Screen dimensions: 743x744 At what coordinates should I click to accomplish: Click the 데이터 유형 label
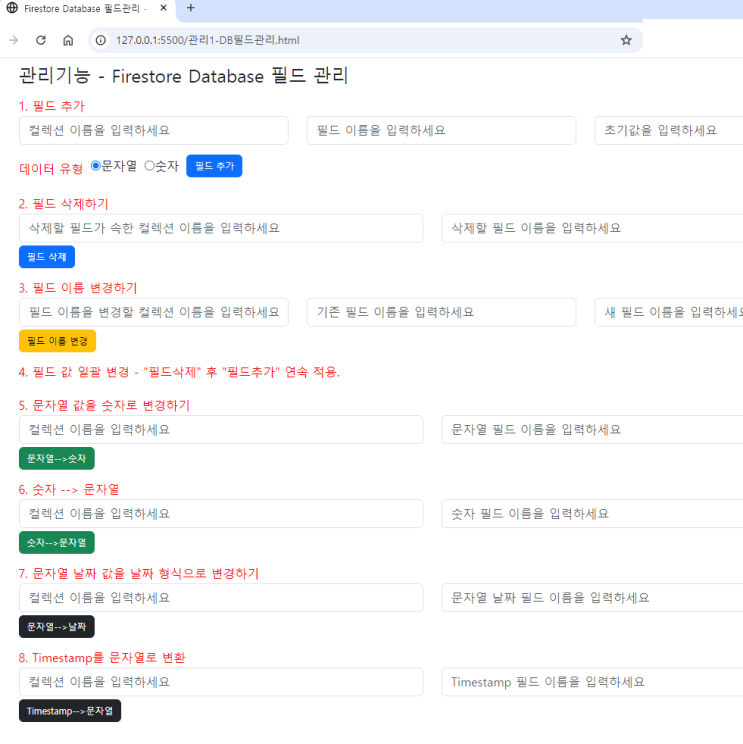point(51,168)
